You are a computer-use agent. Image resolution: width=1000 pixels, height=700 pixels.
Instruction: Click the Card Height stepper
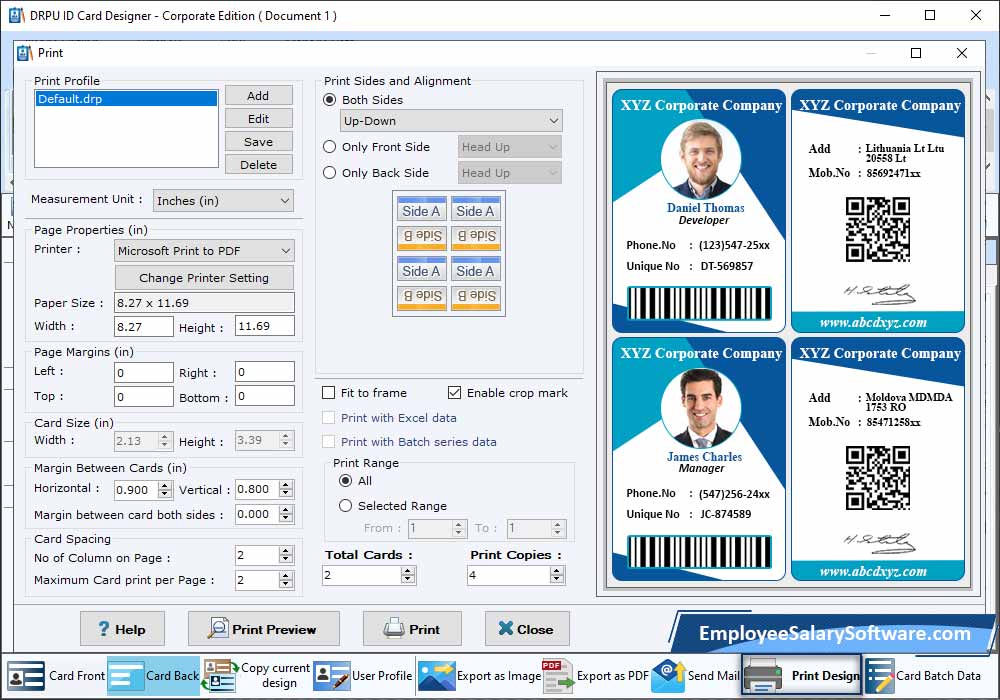pos(285,440)
